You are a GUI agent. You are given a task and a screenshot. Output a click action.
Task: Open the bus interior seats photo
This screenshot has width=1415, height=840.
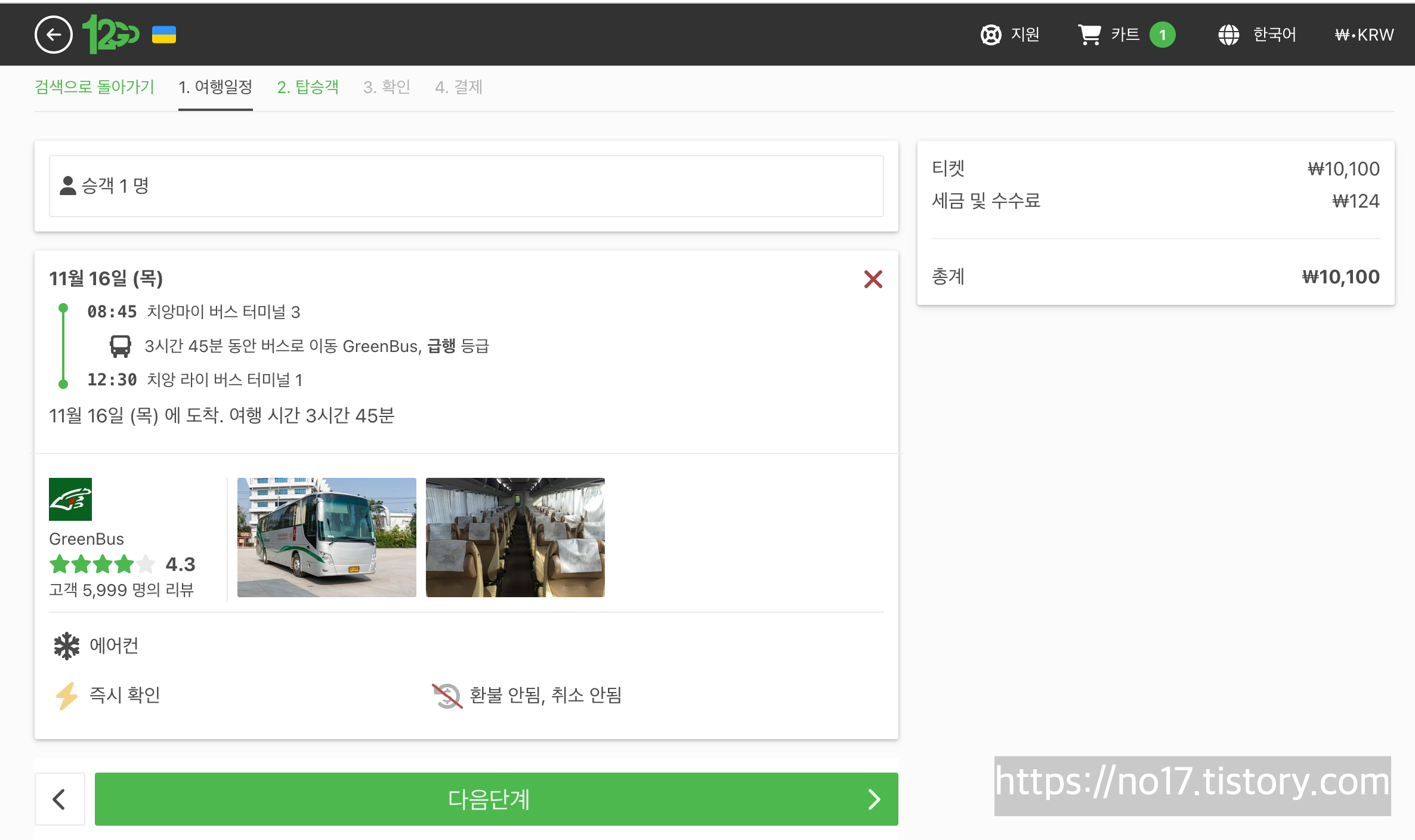point(515,538)
